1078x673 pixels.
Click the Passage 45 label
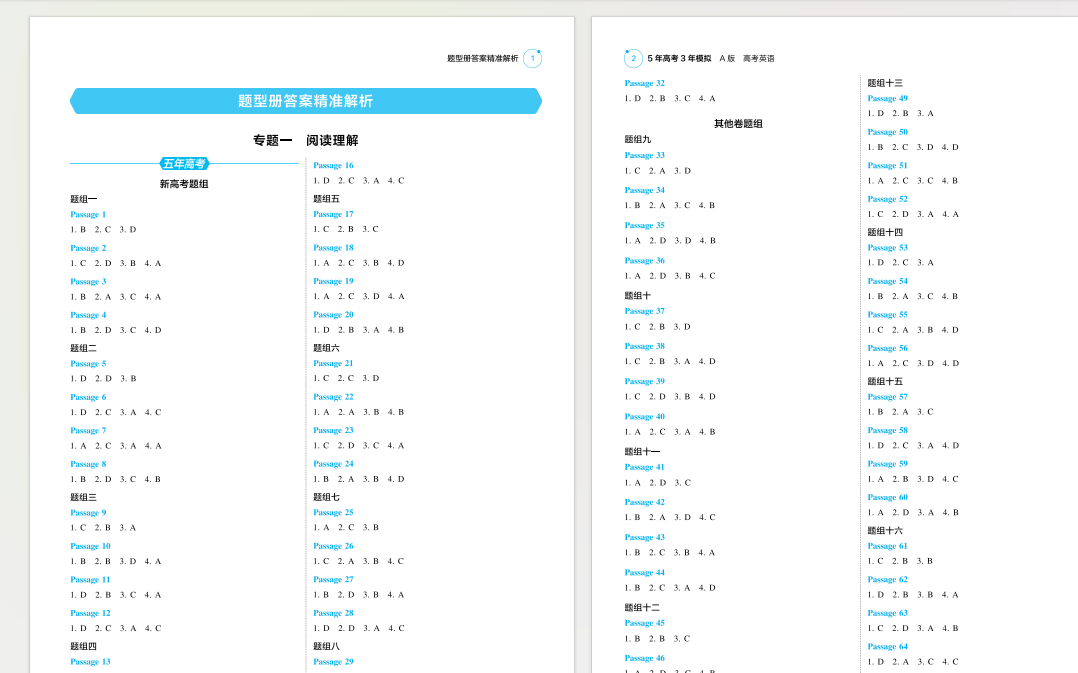[x=644, y=624]
